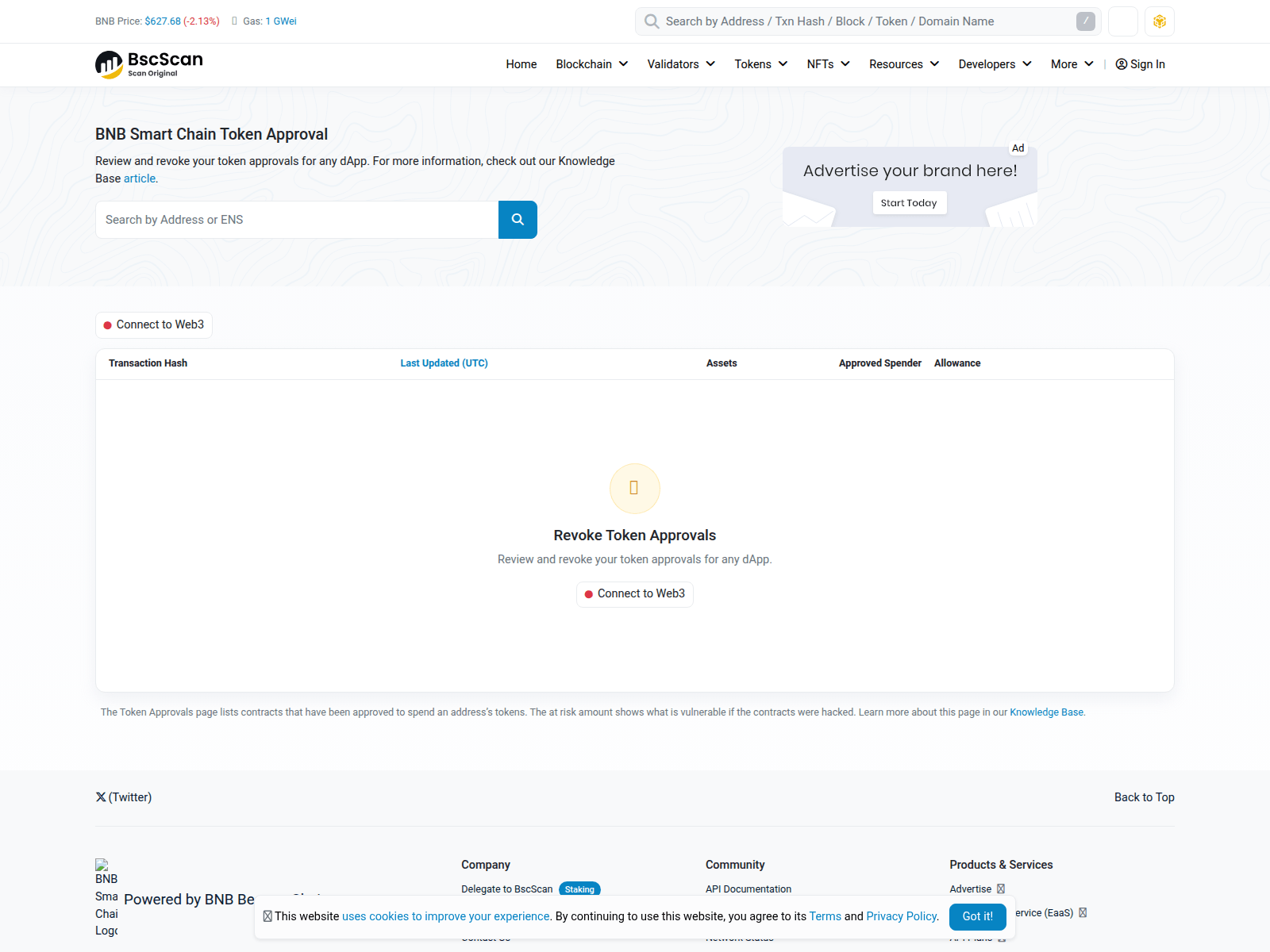Click the advertise your brand banner
The image size is (1270, 952).
click(910, 187)
